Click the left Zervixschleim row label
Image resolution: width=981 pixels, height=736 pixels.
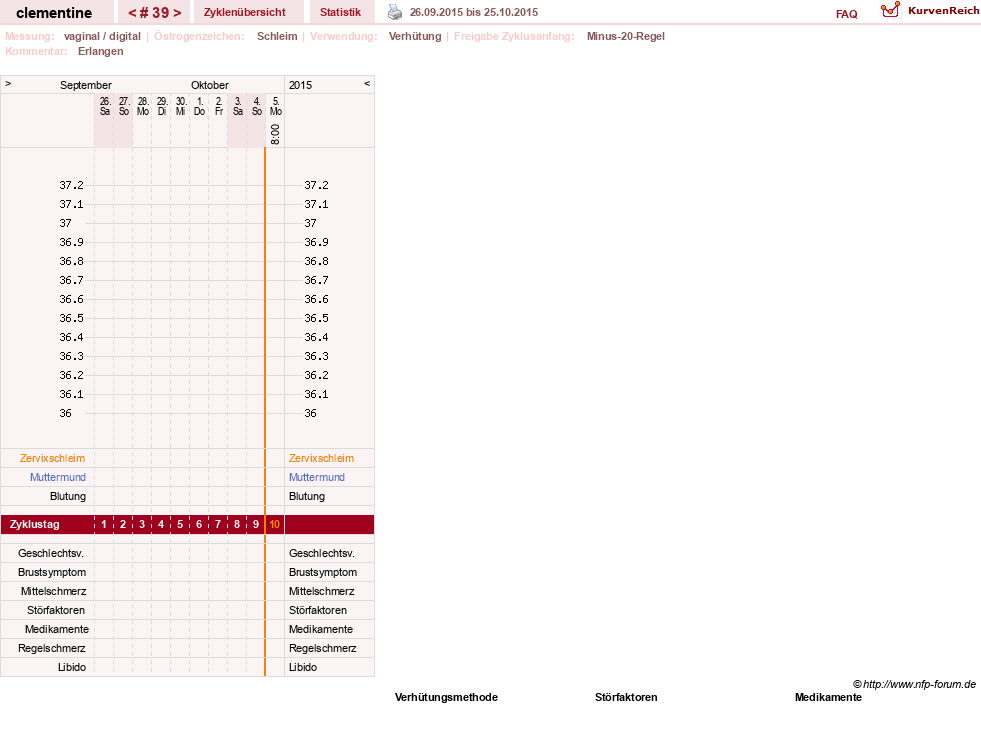52,458
